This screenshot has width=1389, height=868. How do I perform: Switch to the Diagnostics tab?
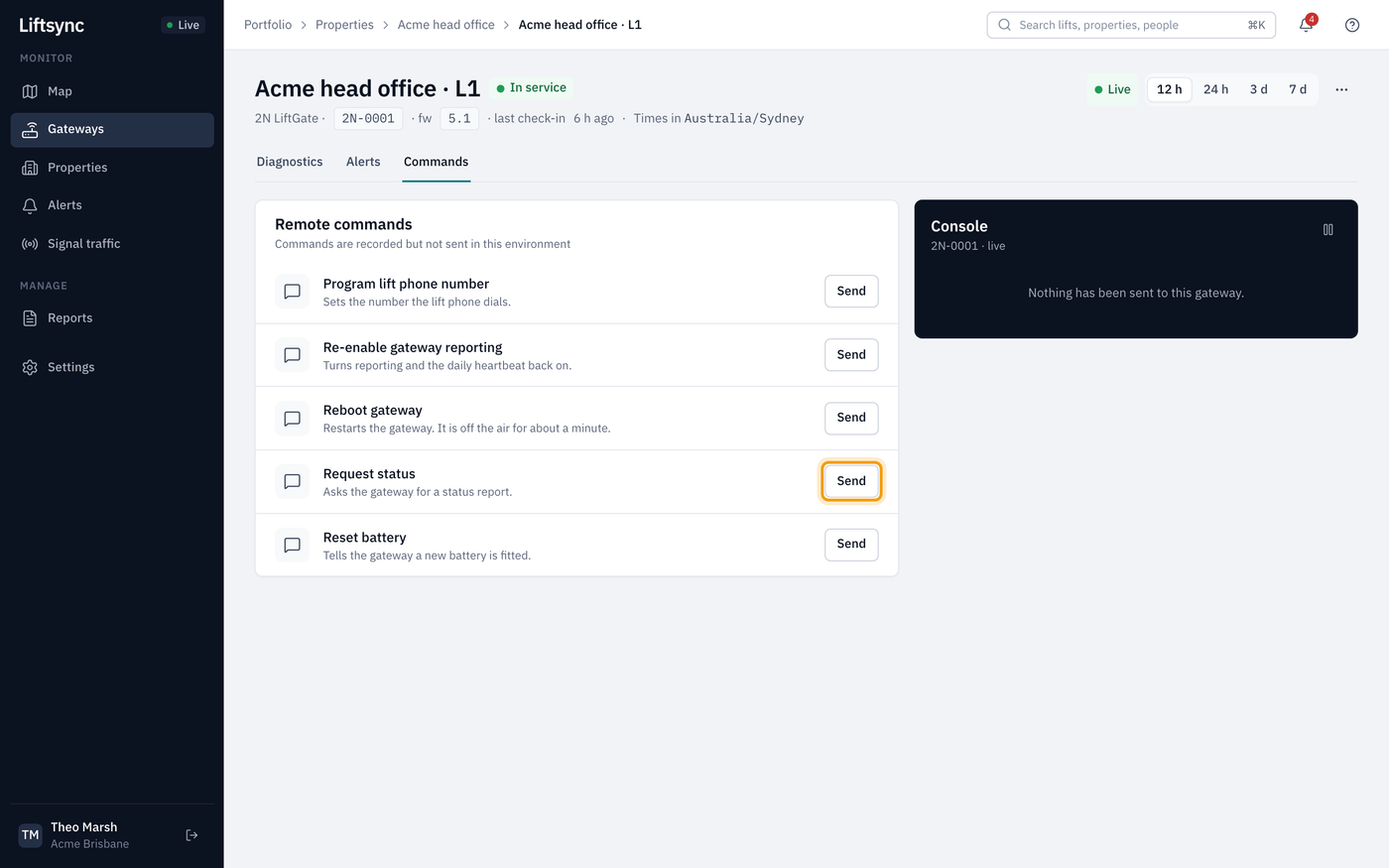point(290,162)
